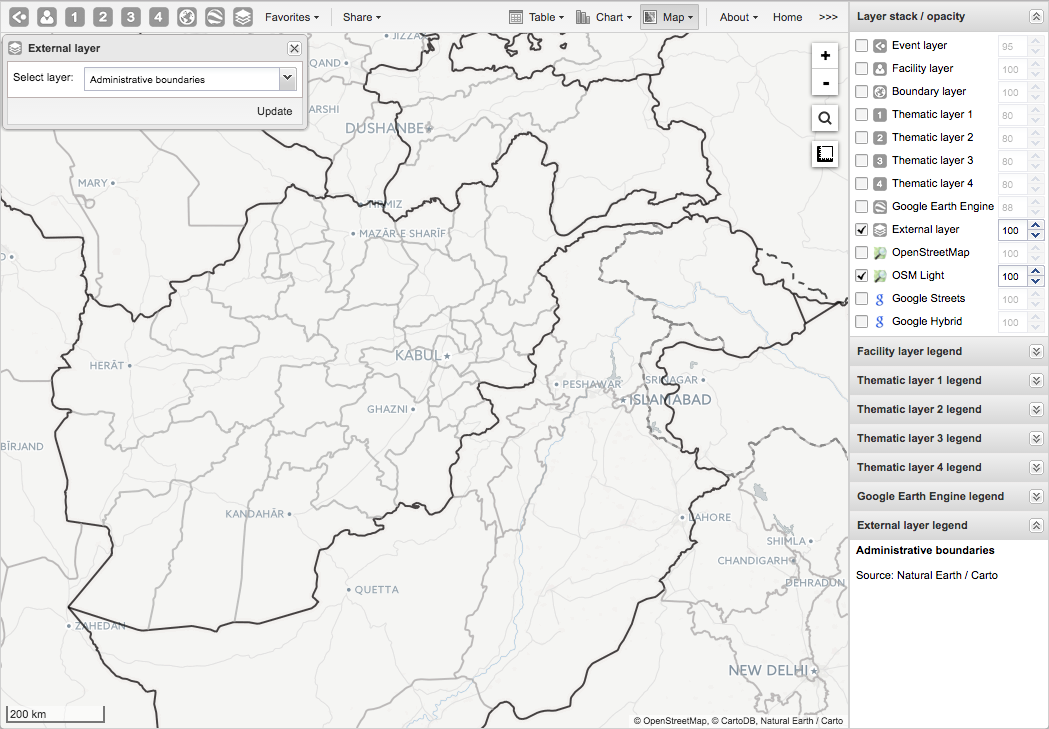Open the Thematic layer 1 tool

tap(74, 16)
